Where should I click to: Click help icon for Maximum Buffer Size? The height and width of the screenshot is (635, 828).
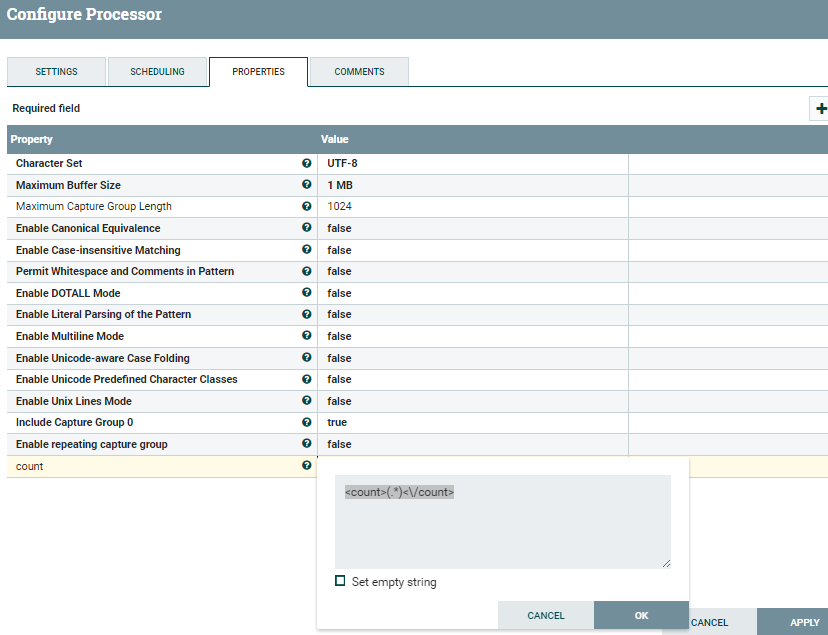(x=307, y=185)
